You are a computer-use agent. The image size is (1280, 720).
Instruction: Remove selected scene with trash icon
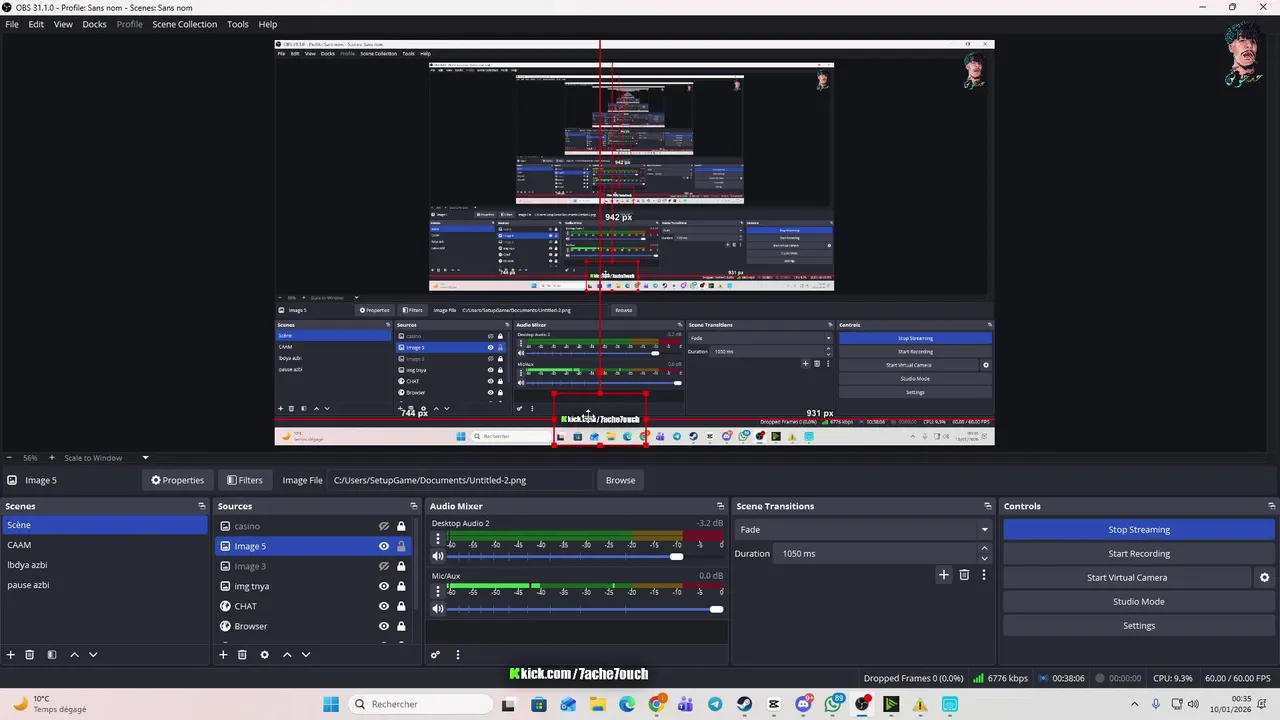[x=30, y=654]
